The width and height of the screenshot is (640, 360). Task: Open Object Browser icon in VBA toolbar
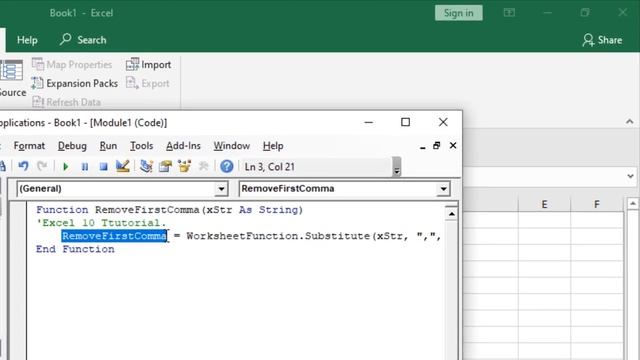(x=184, y=166)
